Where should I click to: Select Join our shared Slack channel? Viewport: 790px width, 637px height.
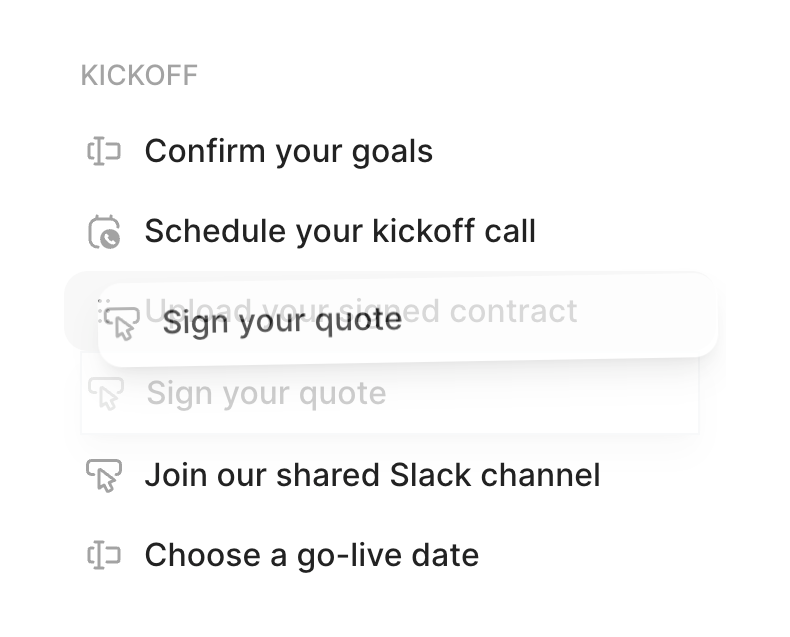pos(372,475)
